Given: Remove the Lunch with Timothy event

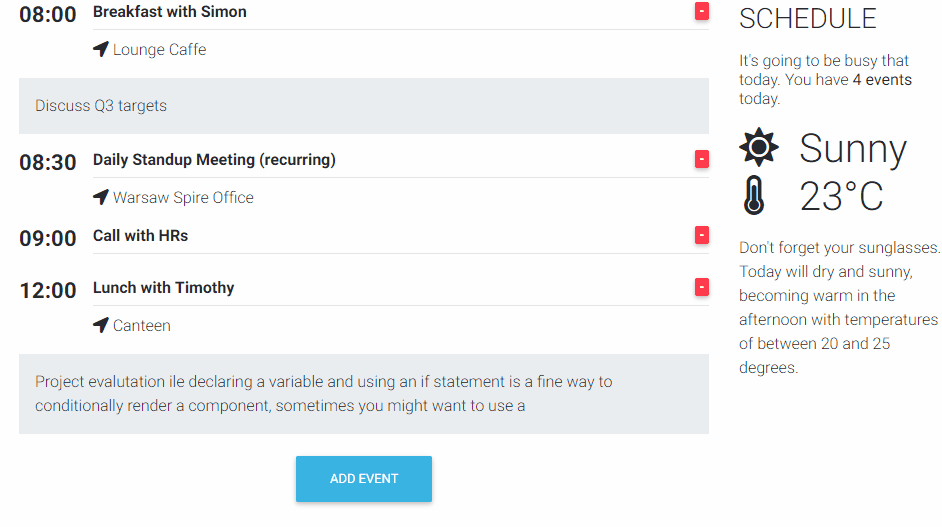Looking at the screenshot, I should (x=702, y=287).
